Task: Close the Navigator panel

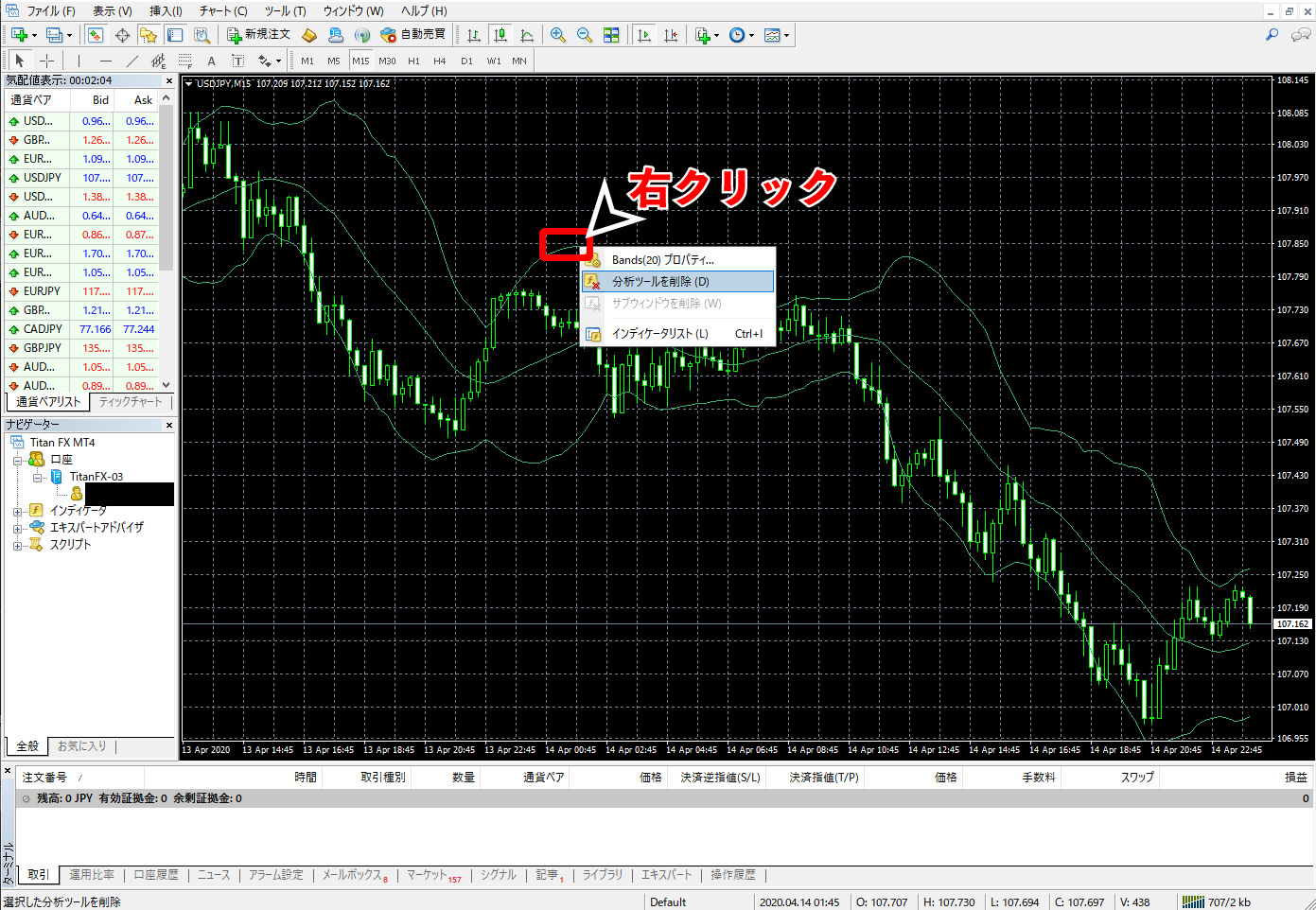Action: (x=169, y=425)
